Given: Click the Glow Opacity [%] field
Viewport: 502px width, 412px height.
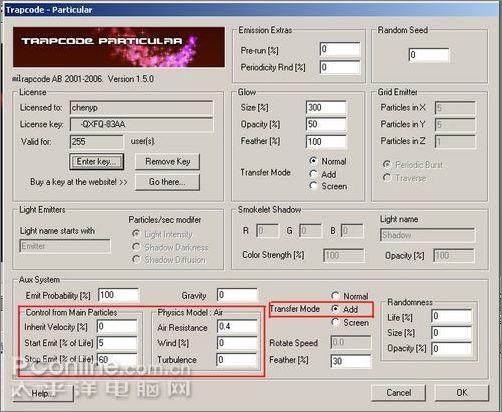Looking at the screenshot, I should (x=326, y=124).
